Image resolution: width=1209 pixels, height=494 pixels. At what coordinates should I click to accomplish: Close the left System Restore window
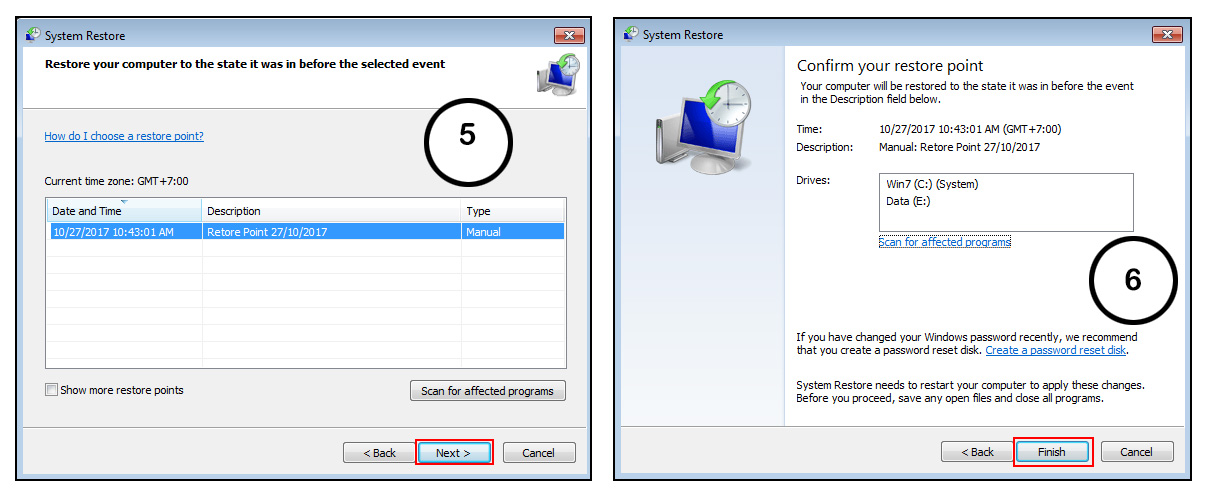(568, 35)
